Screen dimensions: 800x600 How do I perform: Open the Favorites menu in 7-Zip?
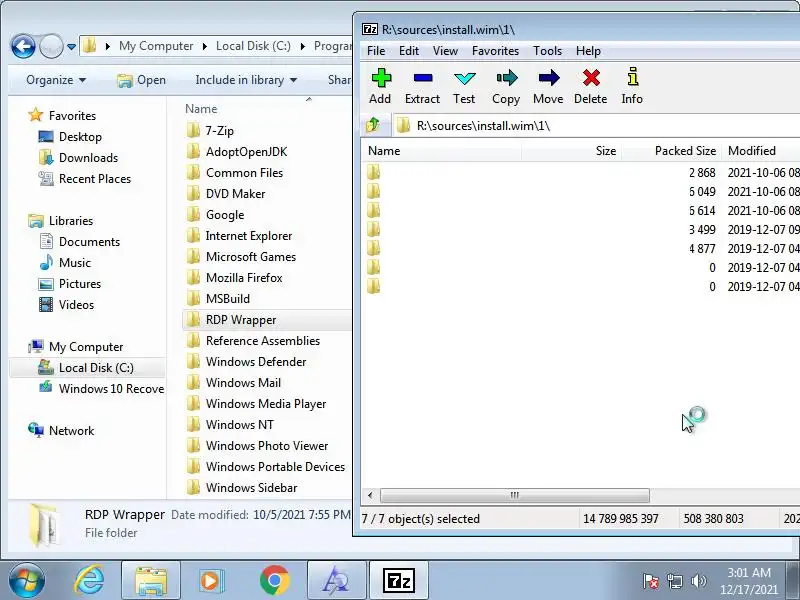pyautogui.click(x=495, y=51)
